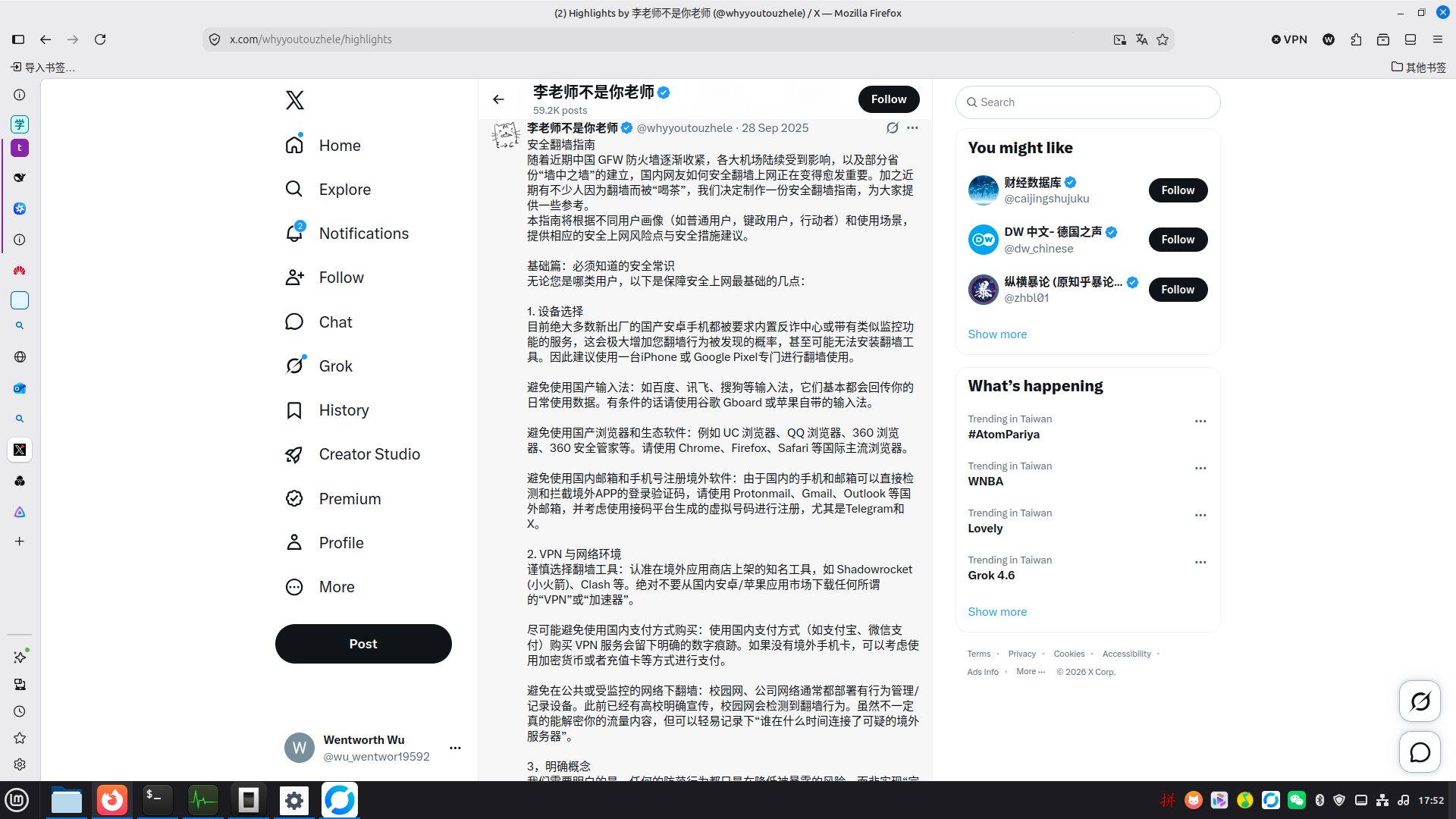
Task: Open the floating chat bubble button
Action: pyautogui.click(x=1420, y=752)
